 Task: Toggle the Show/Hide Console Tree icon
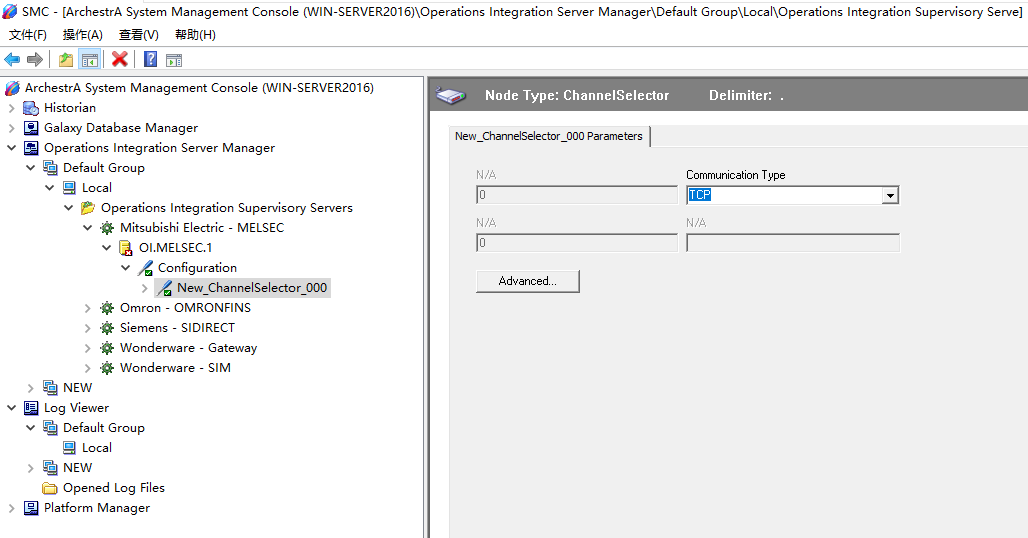90,60
